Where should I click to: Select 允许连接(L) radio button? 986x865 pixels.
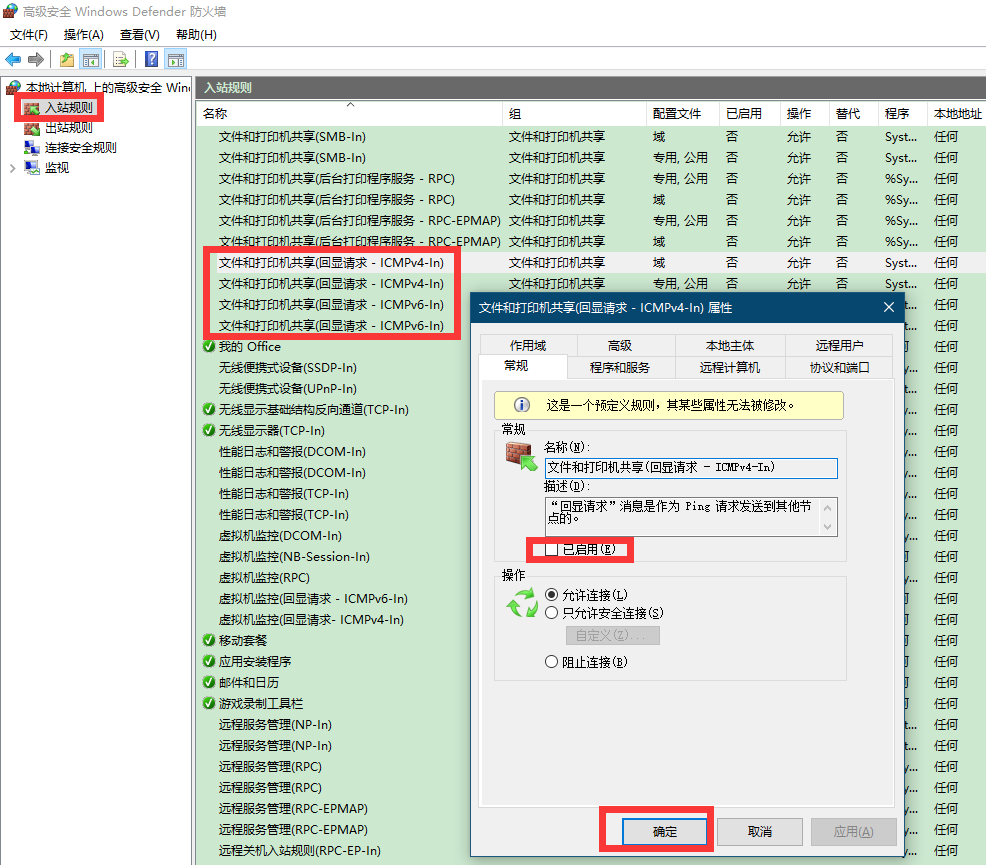[x=551, y=595]
